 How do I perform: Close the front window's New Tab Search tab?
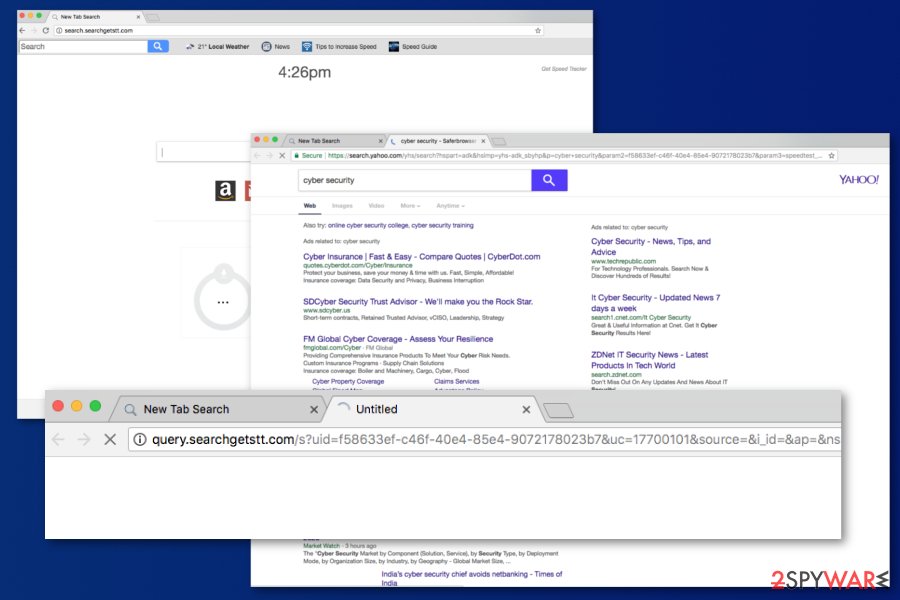tap(314, 409)
